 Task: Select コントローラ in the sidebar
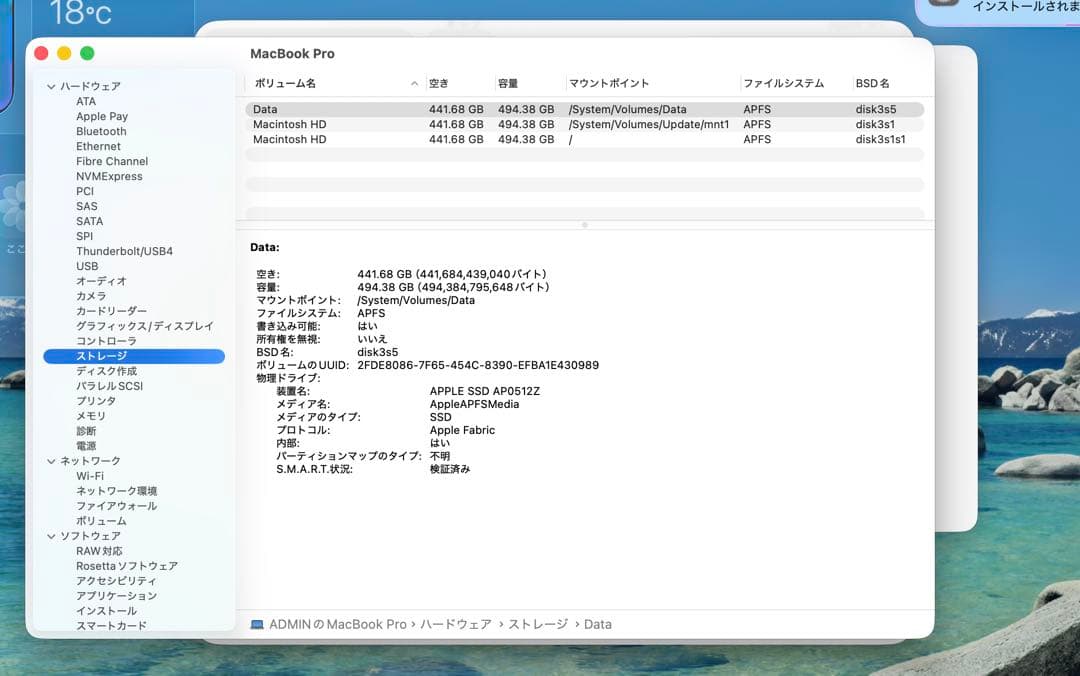[106, 341]
